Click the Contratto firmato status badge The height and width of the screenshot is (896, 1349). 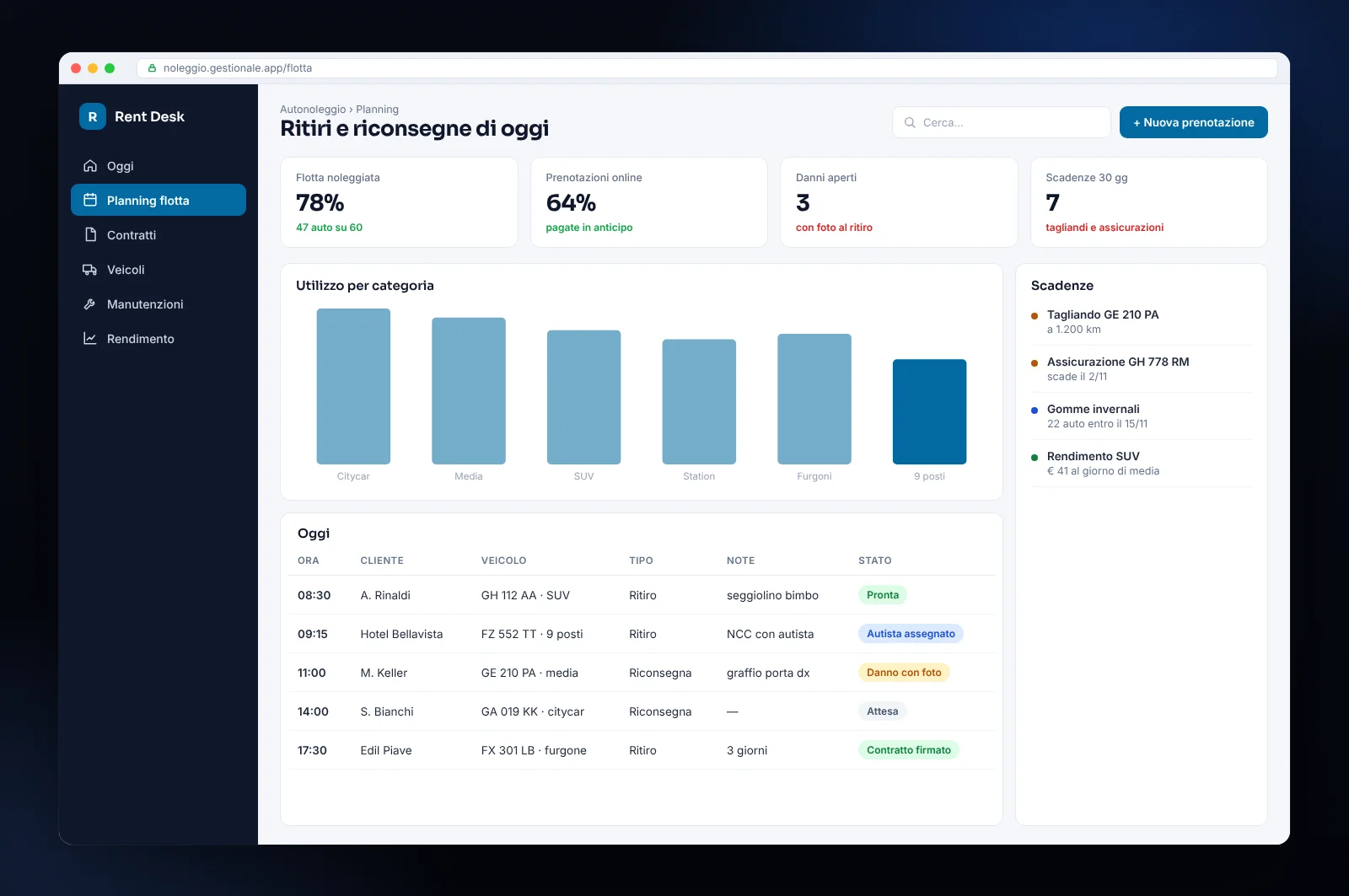click(909, 750)
